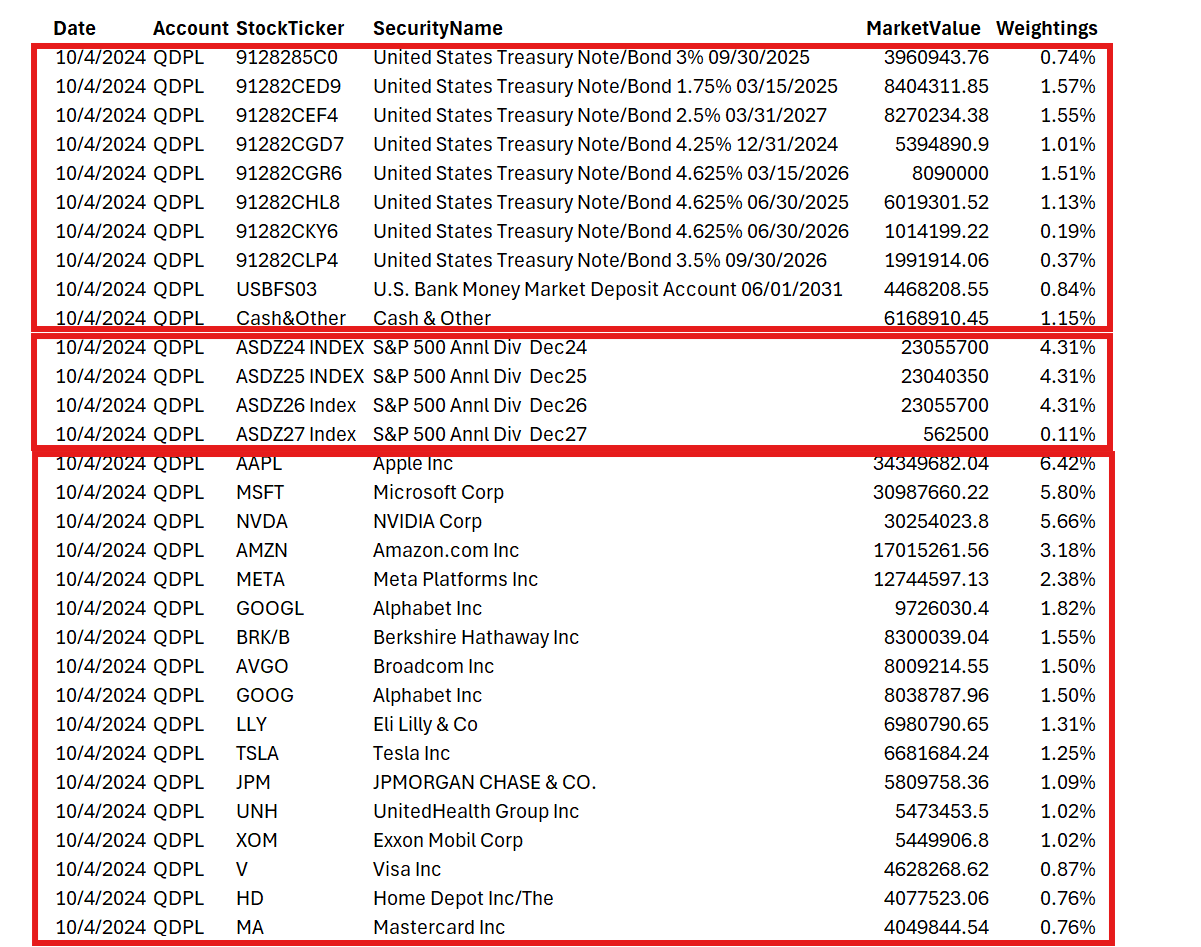
Task: Select the 91282CGR6 treasury ticker cell
Action: tap(287, 173)
